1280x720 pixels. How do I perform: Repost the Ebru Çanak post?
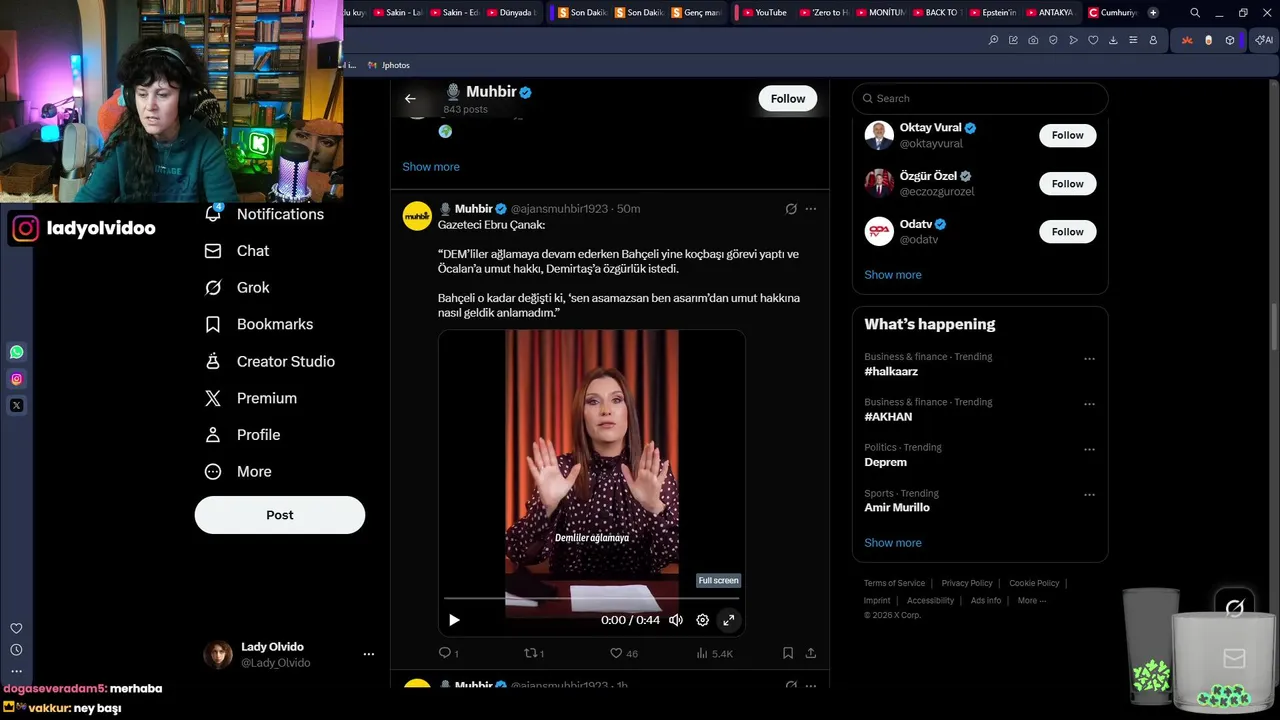tap(534, 653)
